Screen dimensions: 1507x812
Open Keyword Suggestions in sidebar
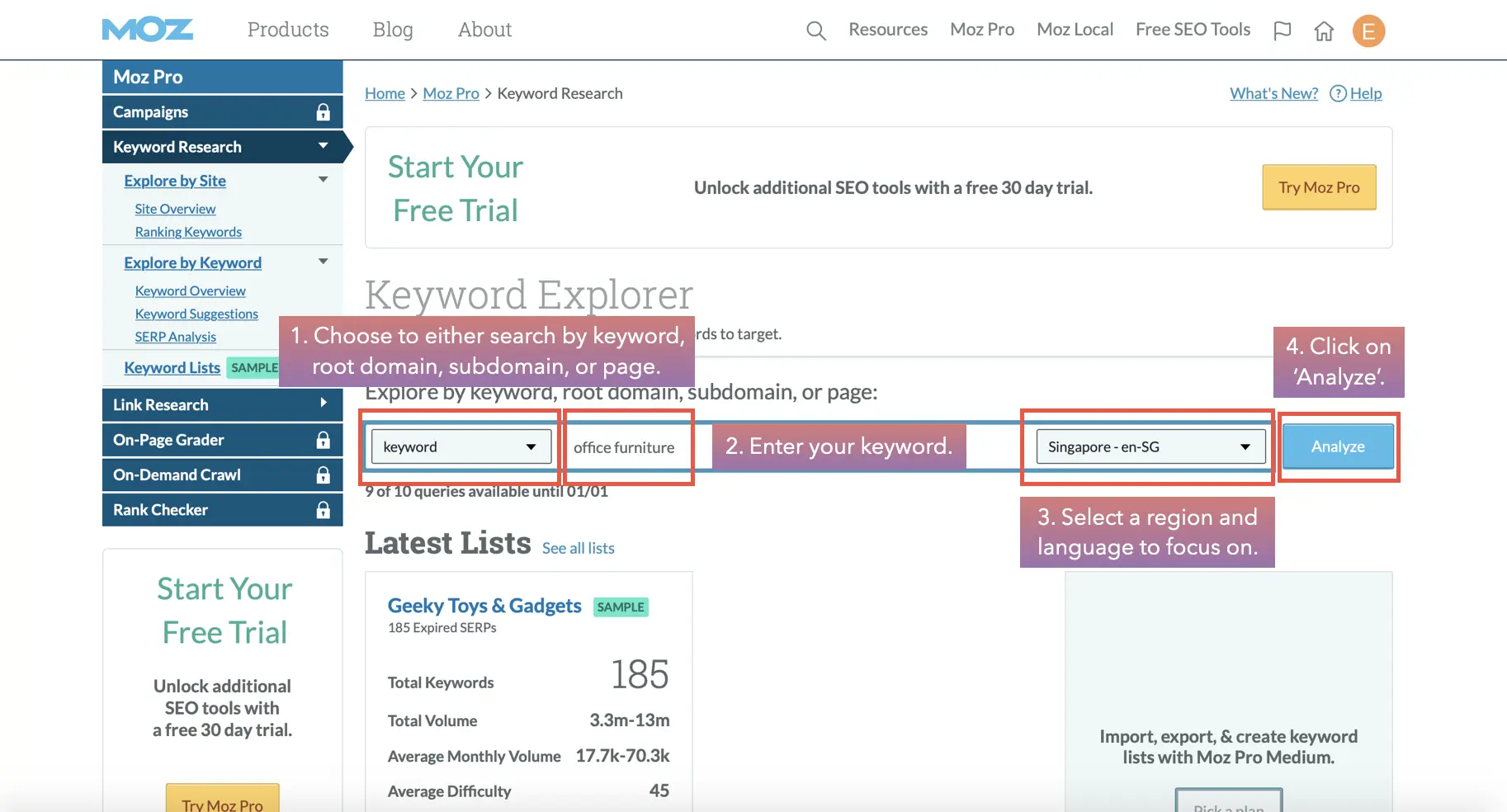tap(196, 314)
